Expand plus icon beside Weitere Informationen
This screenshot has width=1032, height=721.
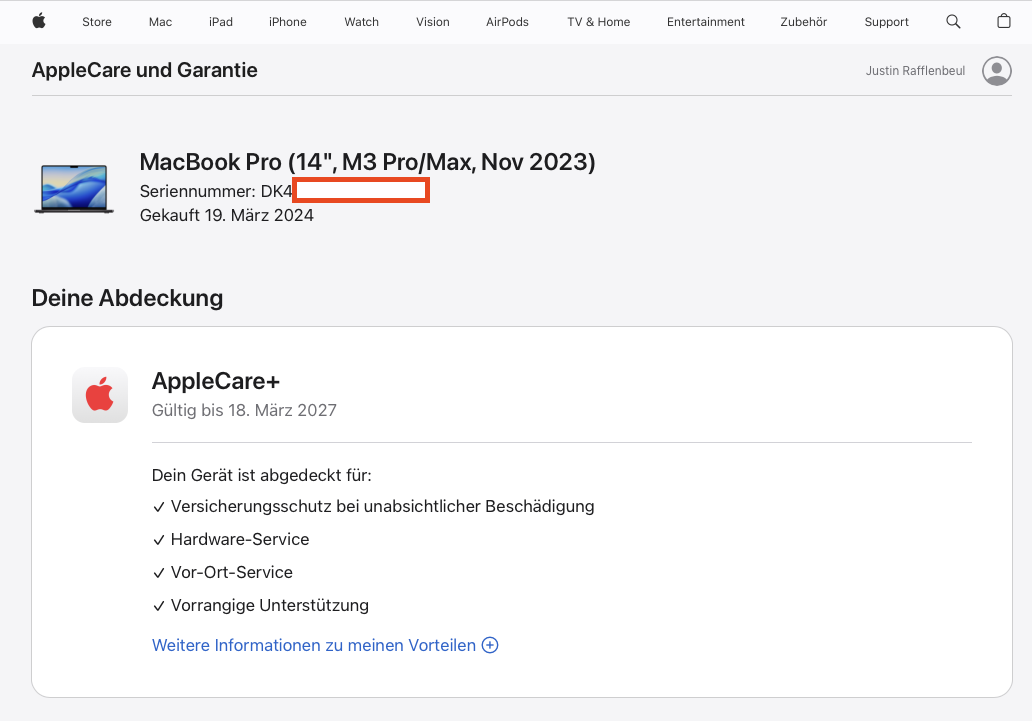click(490, 645)
